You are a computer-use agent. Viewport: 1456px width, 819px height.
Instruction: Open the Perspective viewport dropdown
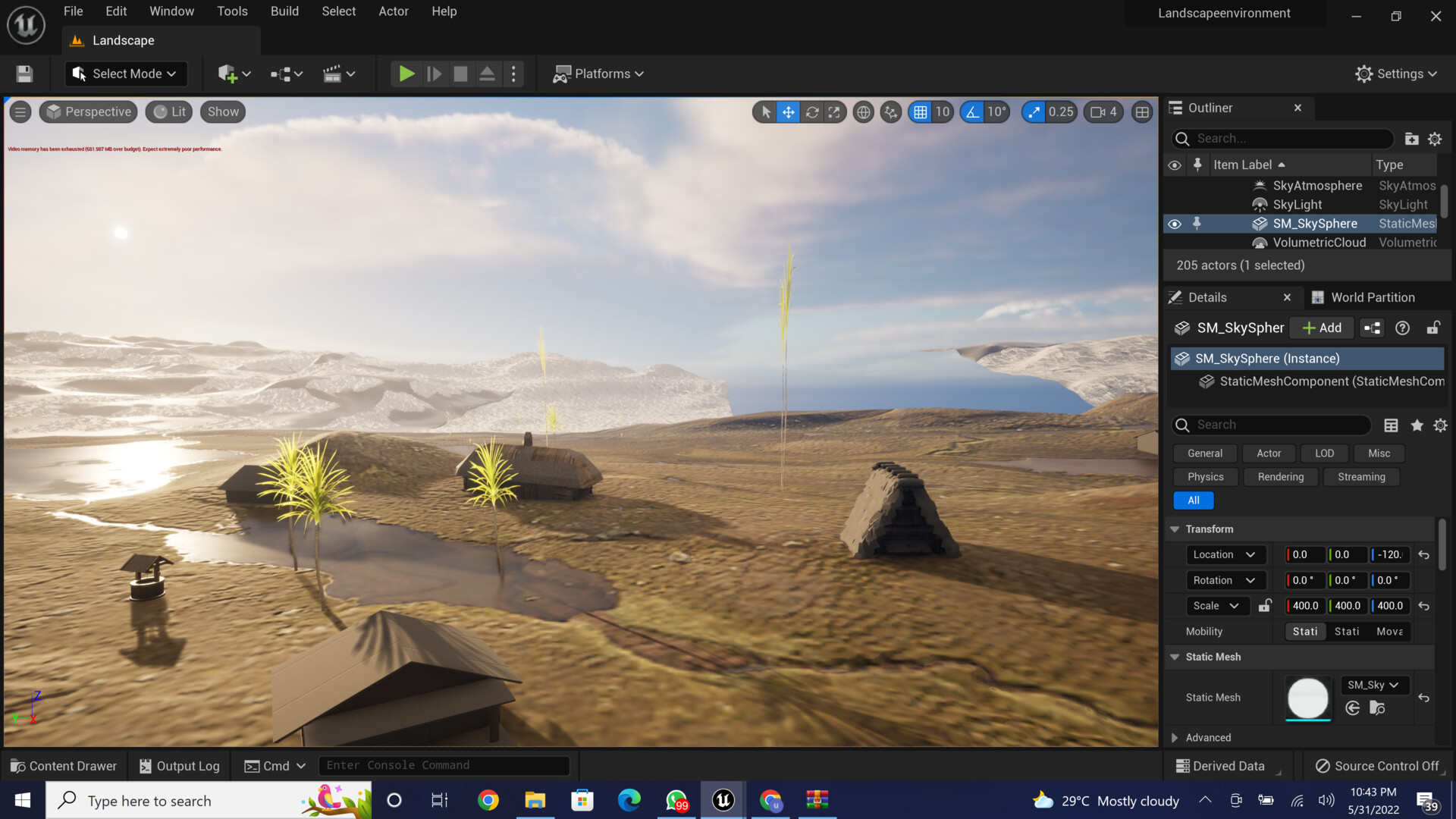(x=88, y=111)
